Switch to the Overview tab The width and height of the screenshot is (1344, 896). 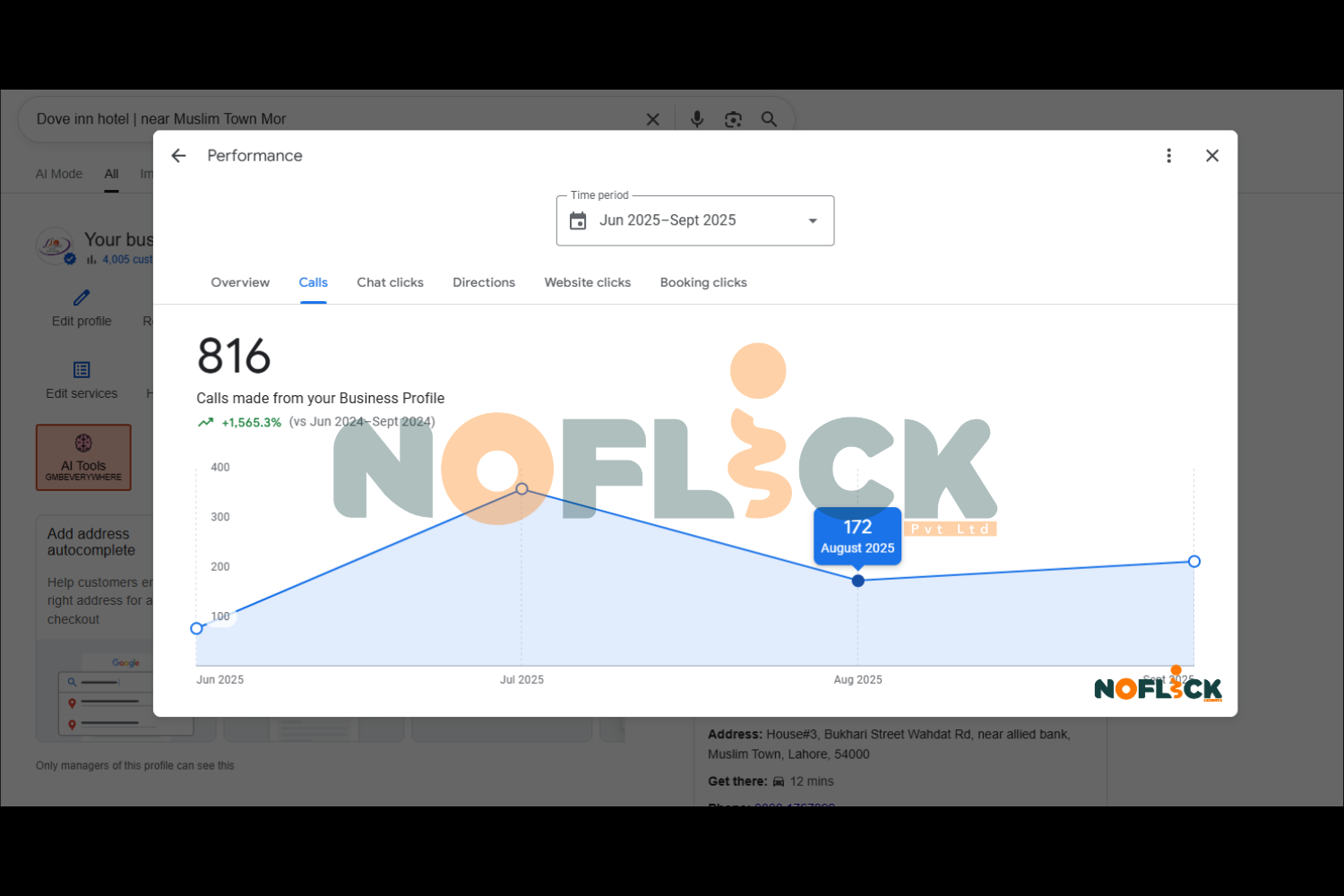coord(240,282)
